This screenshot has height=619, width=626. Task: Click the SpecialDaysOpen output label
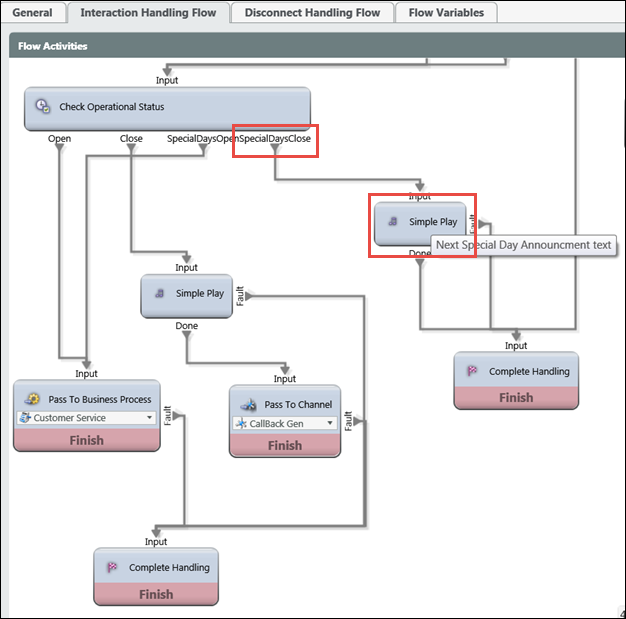202,139
